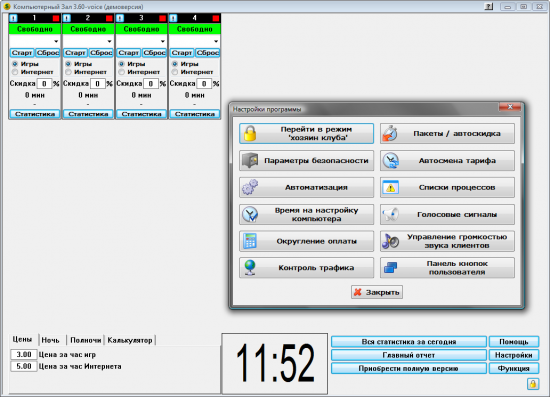The width and height of the screenshot is (550, 397).
Task: Click the warning window icon for Списки процессов
Action: click(390, 187)
